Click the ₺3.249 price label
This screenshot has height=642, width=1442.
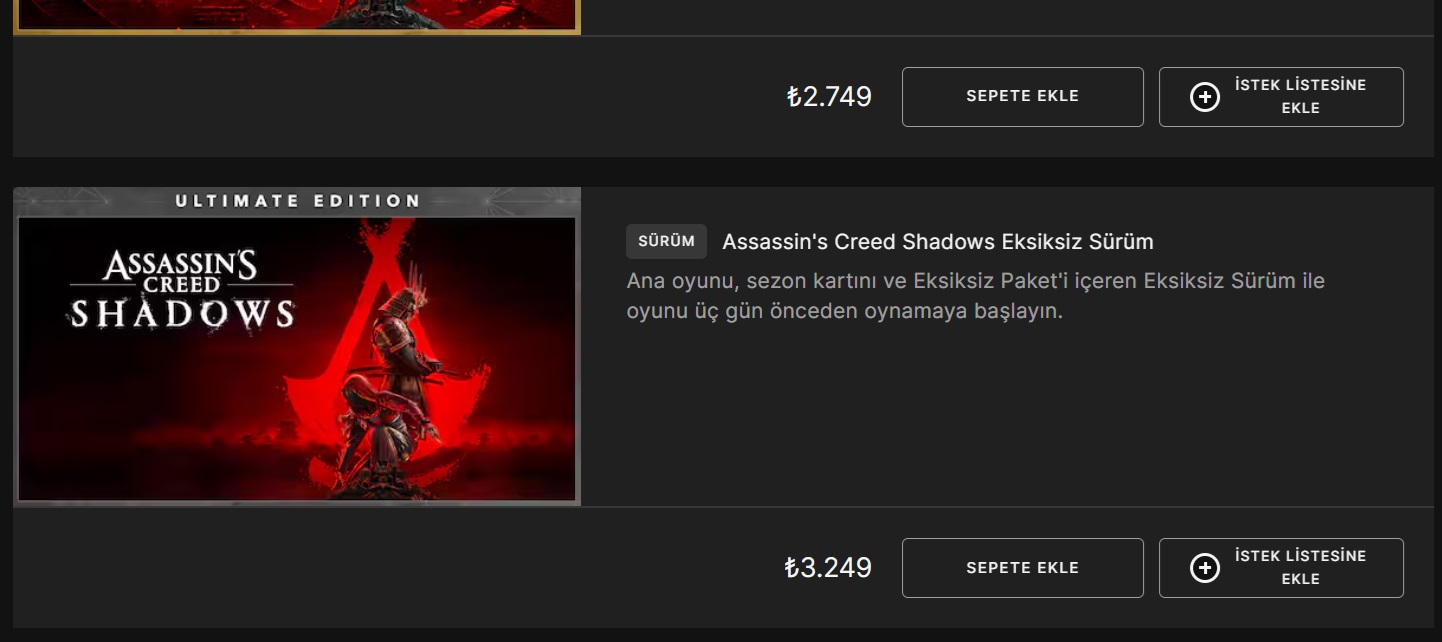[828, 568]
